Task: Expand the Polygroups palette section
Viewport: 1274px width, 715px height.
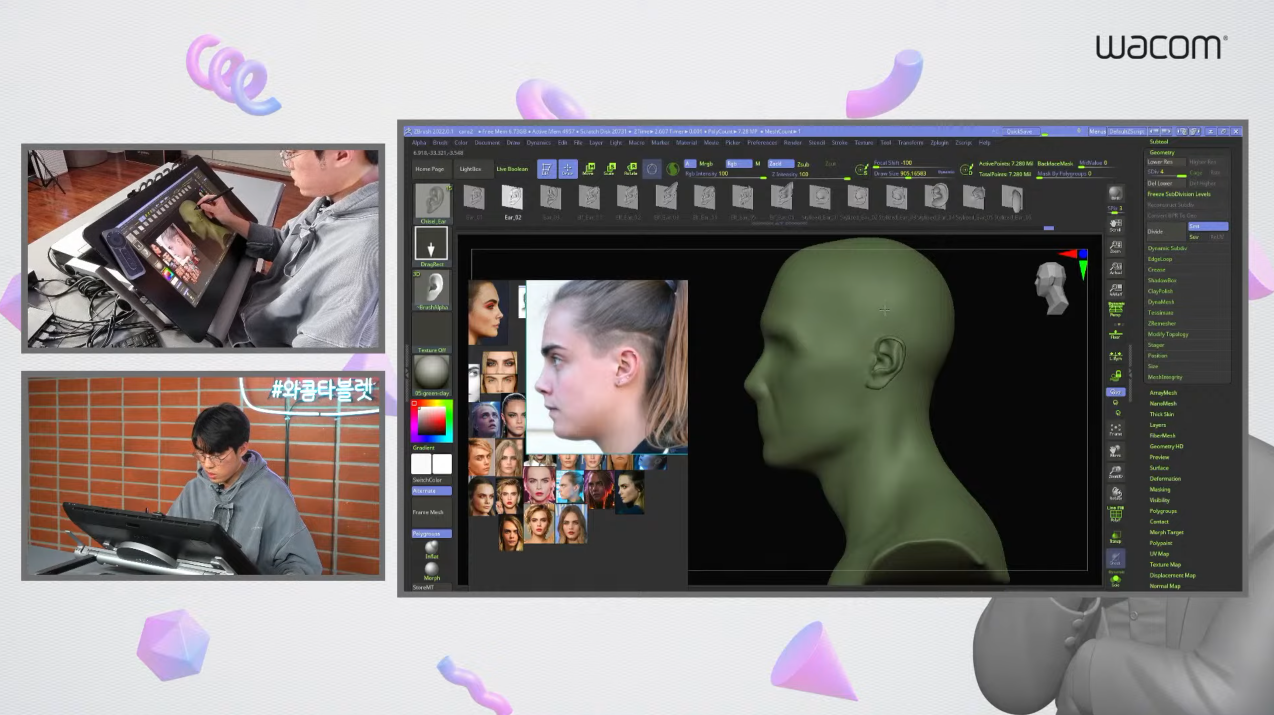Action: [x=1163, y=511]
